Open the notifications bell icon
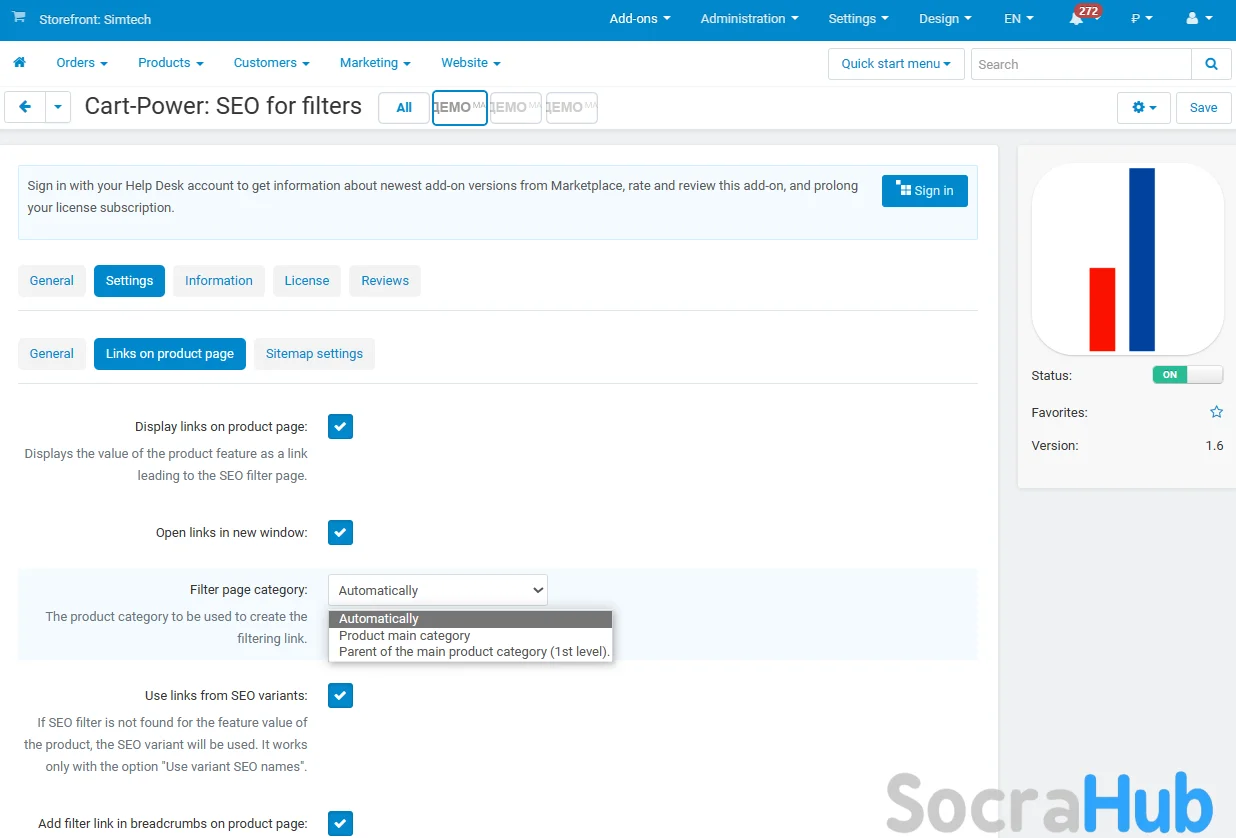The width and height of the screenshot is (1236, 838). [x=1076, y=19]
